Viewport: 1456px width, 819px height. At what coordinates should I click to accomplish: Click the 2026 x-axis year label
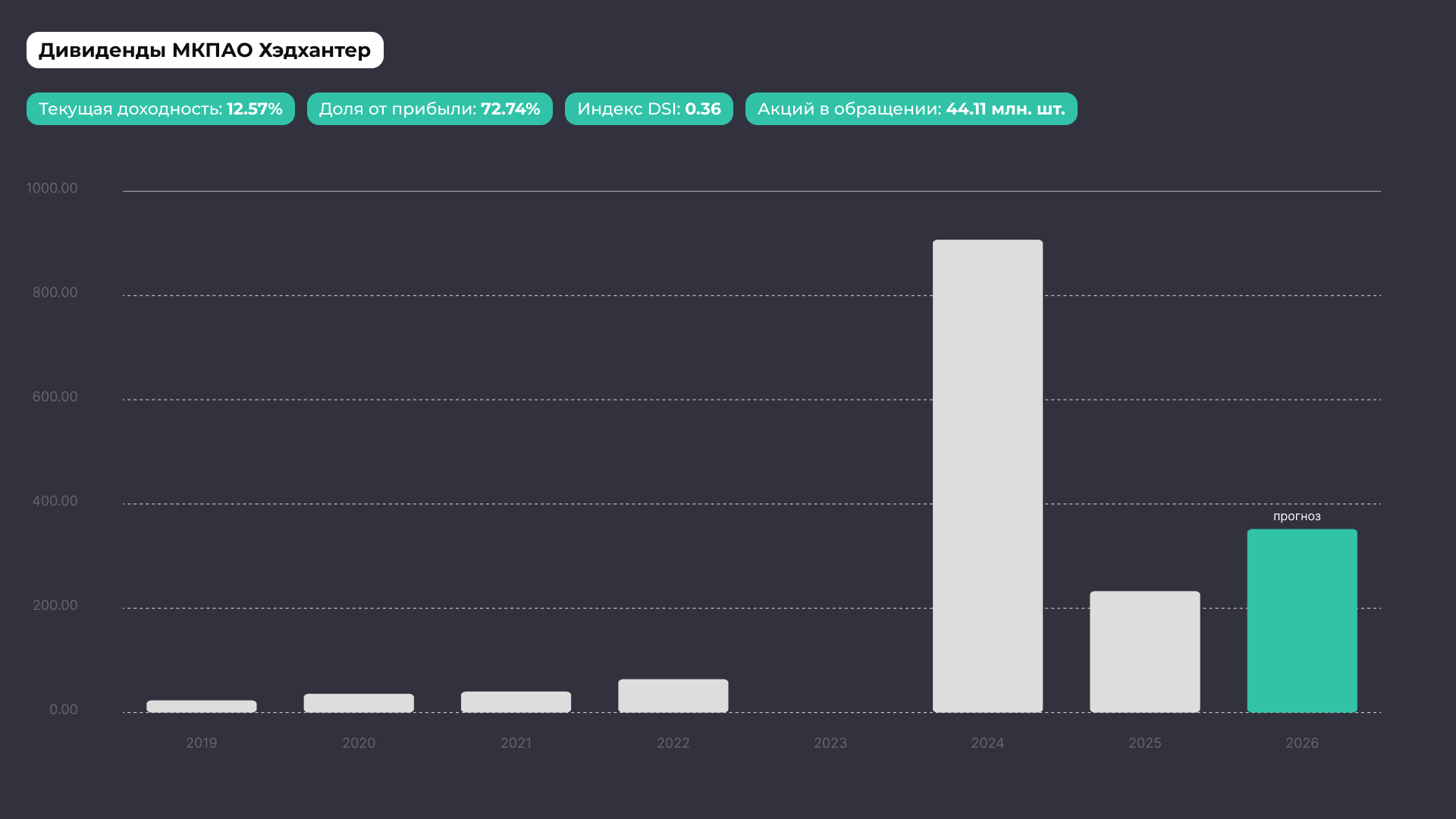(x=1301, y=743)
